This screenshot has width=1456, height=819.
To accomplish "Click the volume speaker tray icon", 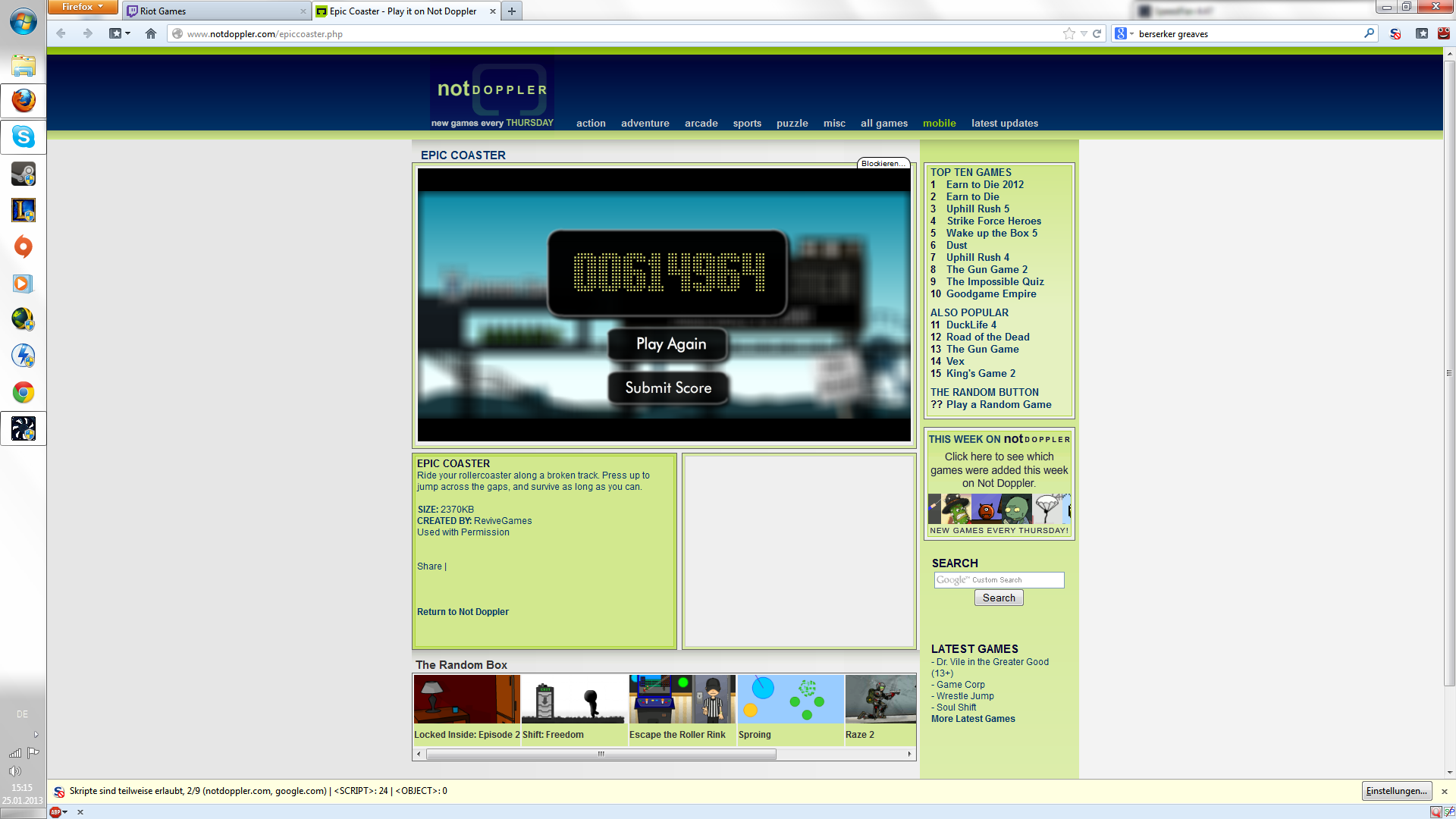I will point(14,770).
